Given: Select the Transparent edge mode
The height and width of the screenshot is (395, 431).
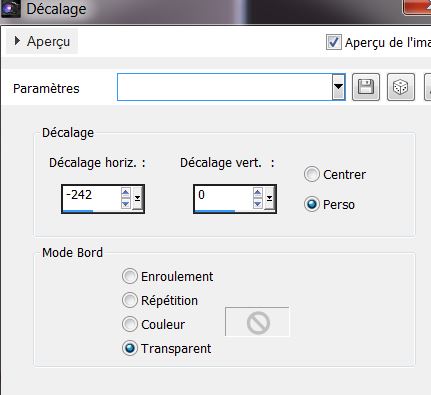Looking at the screenshot, I should pos(130,348).
